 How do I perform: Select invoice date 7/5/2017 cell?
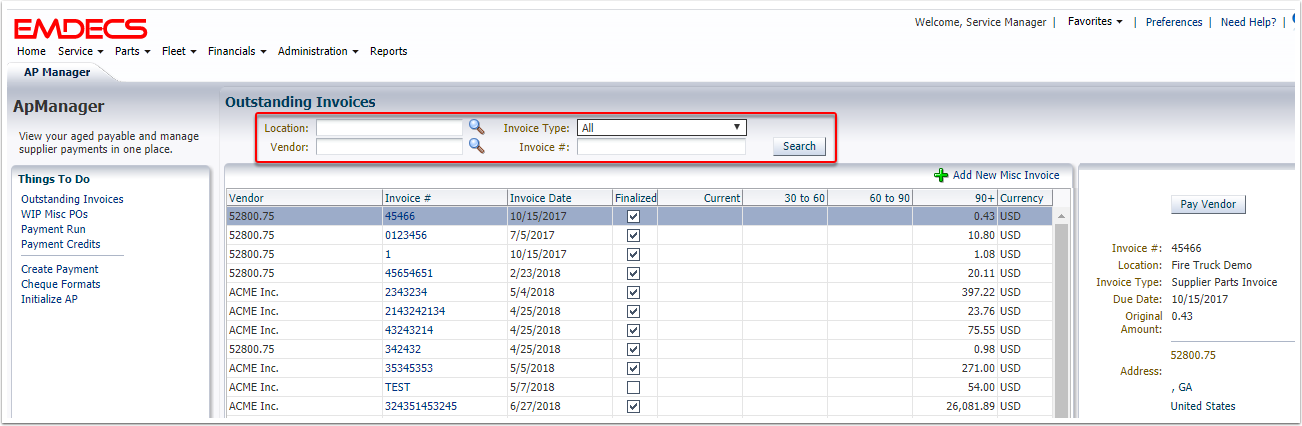(x=559, y=236)
